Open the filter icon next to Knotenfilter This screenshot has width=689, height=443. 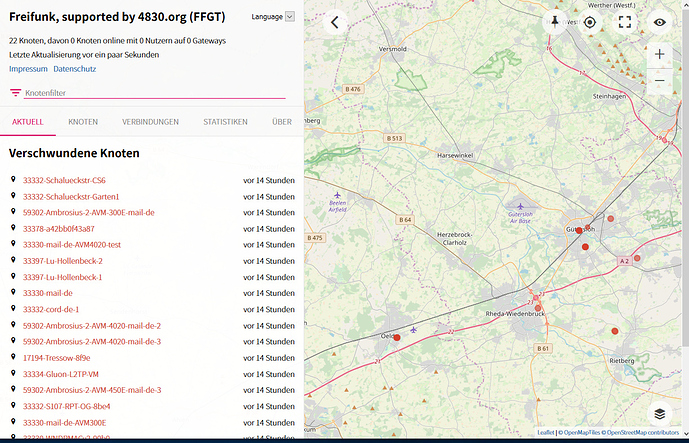(15, 92)
